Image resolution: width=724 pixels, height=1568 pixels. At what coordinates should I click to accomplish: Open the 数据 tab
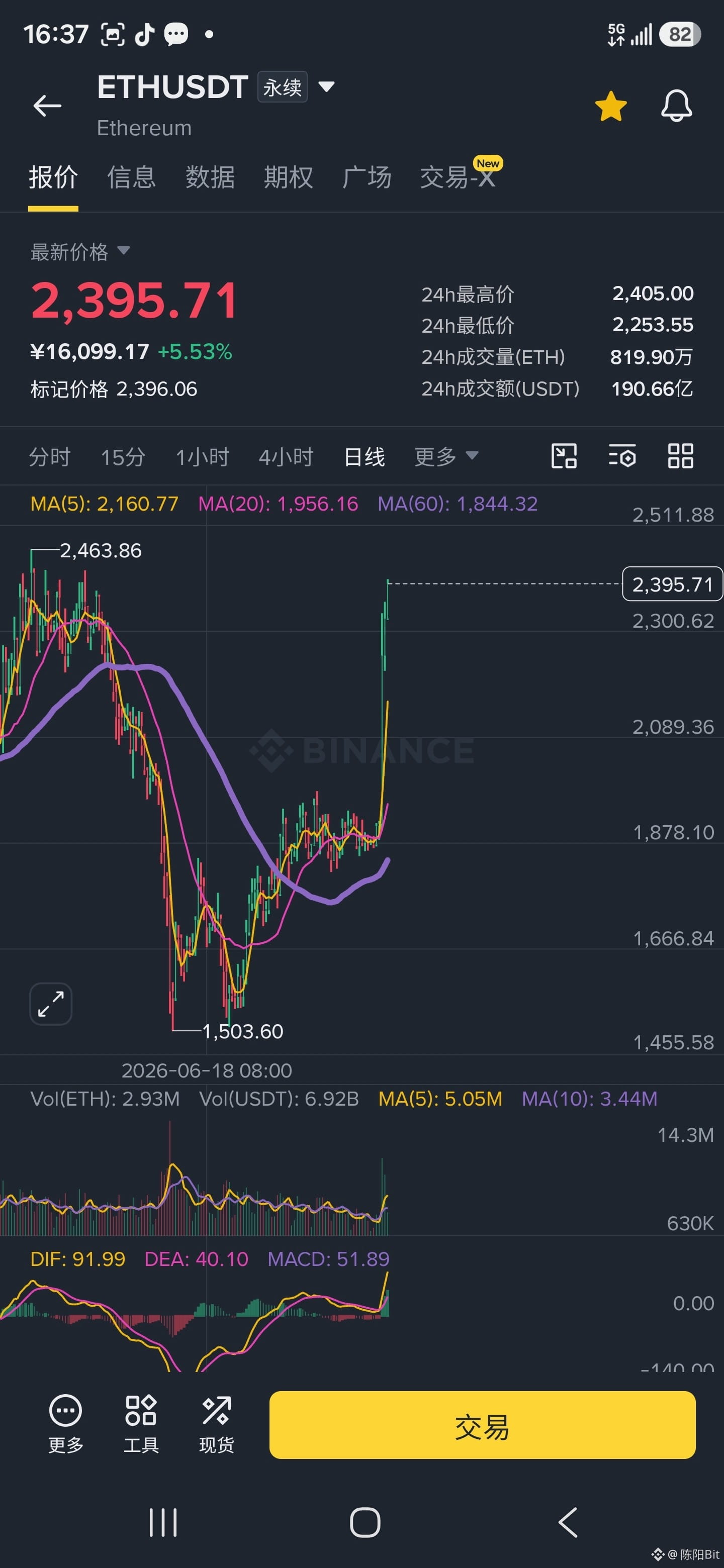pyautogui.click(x=210, y=178)
